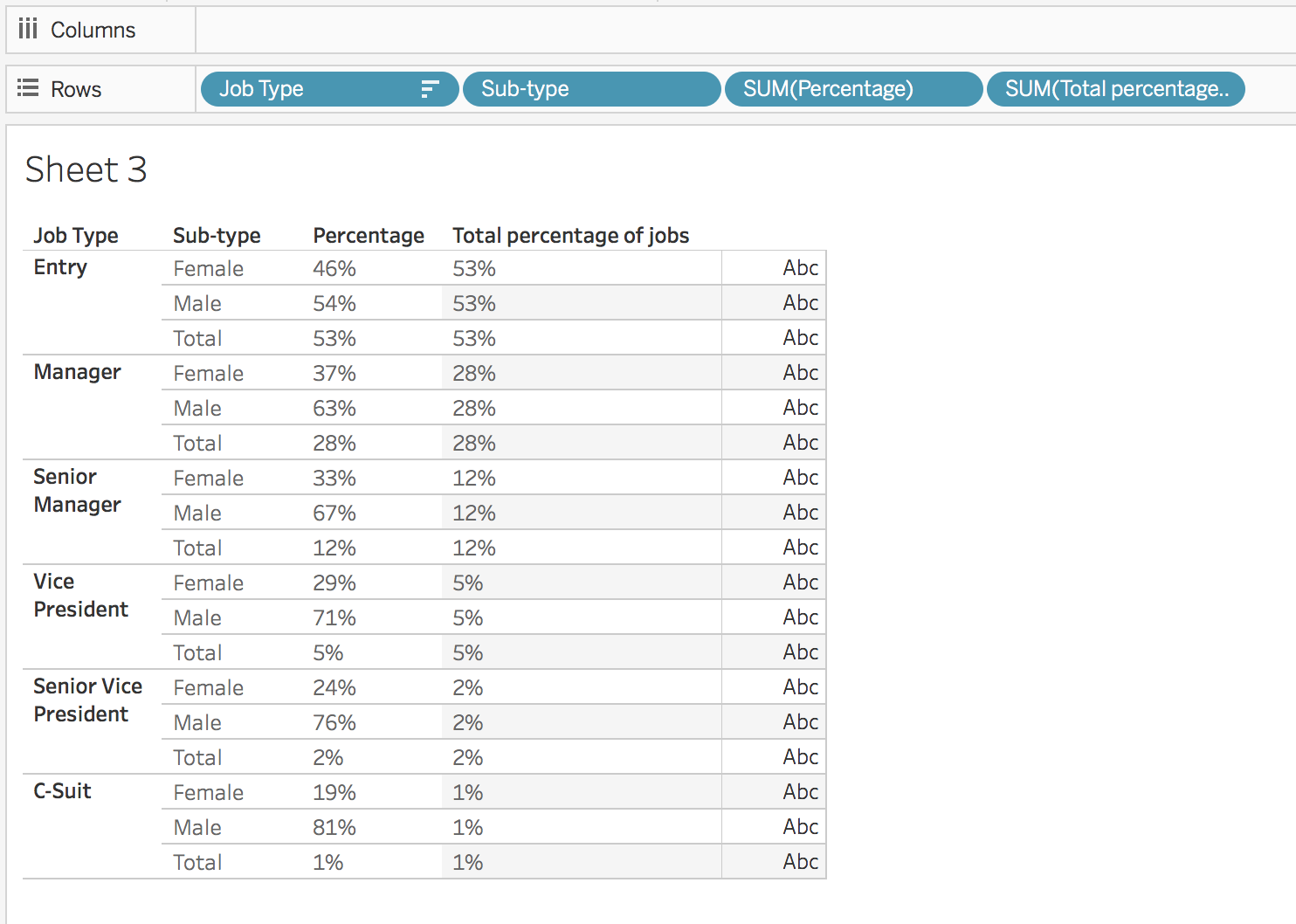Click the Rows shelf icon
Image resolution: width=1296 pixels, height=924 pixels.
coord(28,88)
